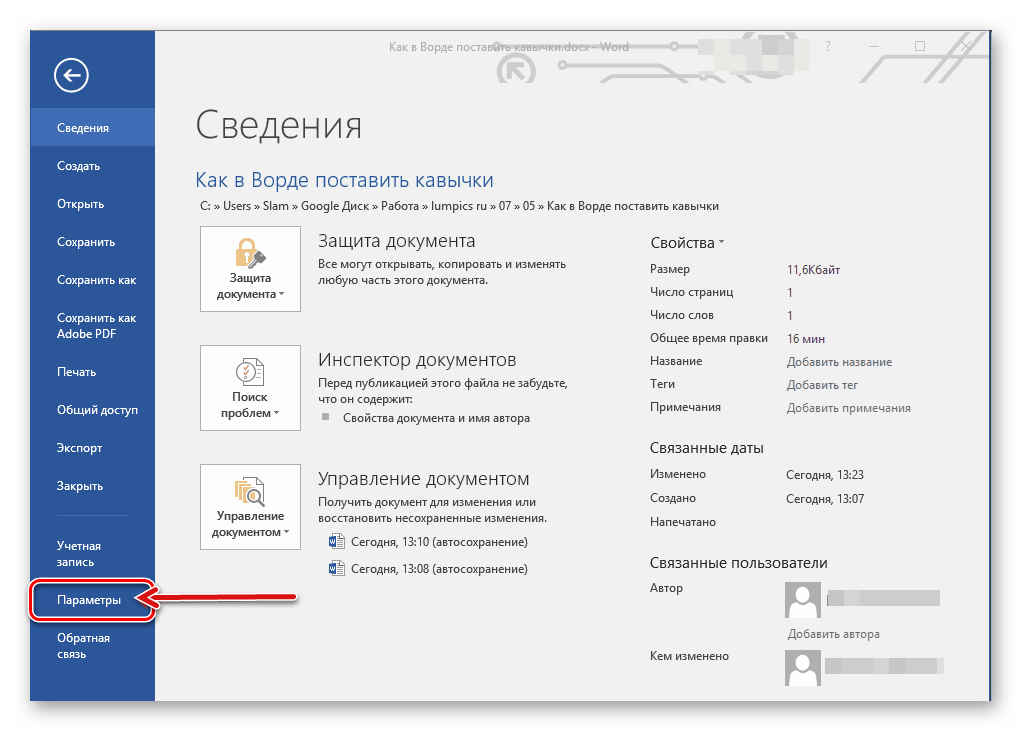
Task: Select Экспорт in the sidebar
Action: 80,448
